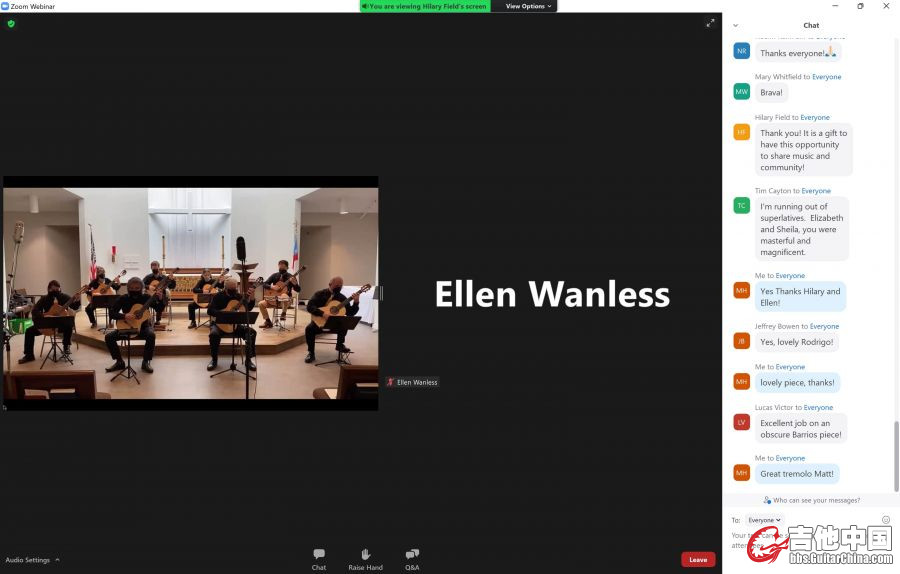The height and width of the screenshot is (574, 900).
Task: Click the Raise Hand icon
Action: click(365, 555)
